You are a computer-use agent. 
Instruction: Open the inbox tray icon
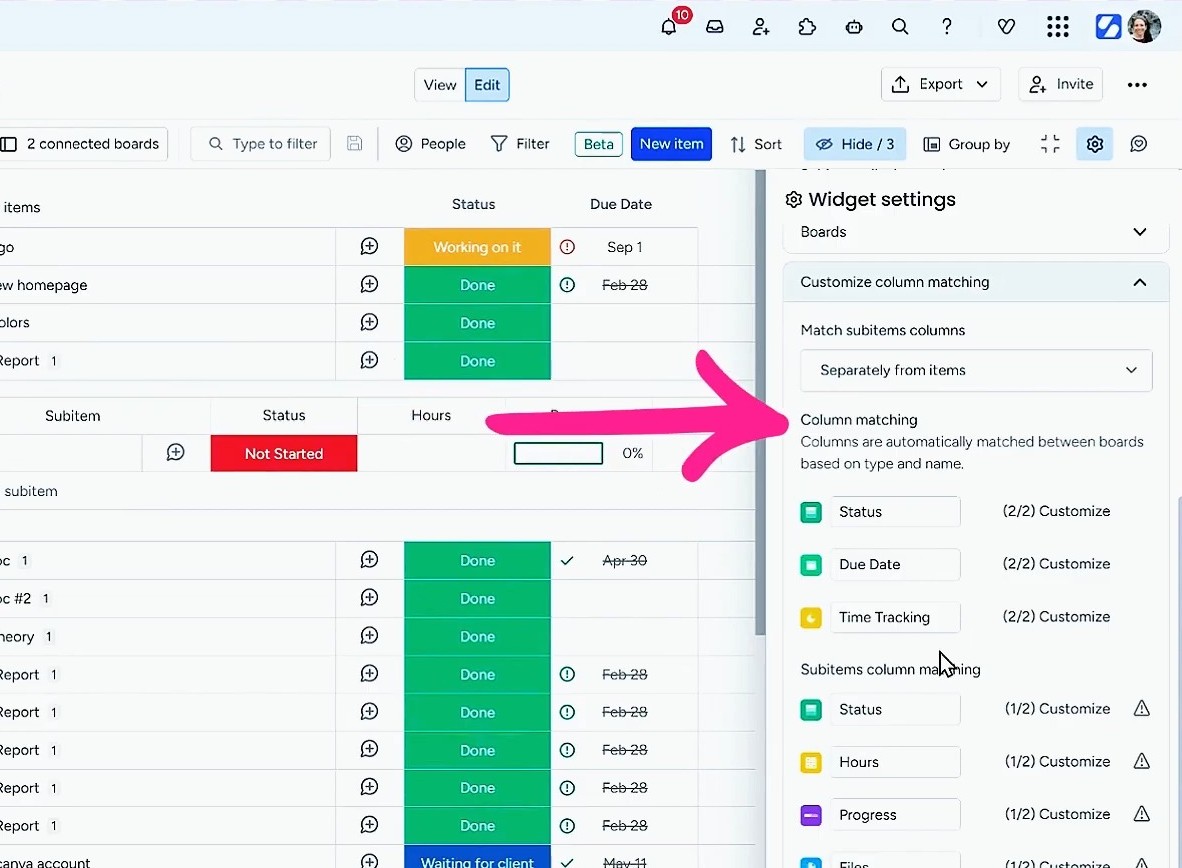[715, 27]
